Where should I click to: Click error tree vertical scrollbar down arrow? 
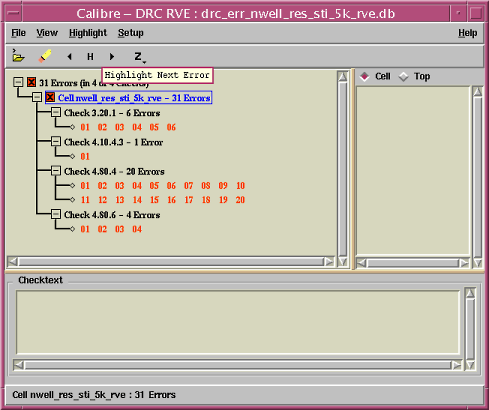(x=342, y=262)
